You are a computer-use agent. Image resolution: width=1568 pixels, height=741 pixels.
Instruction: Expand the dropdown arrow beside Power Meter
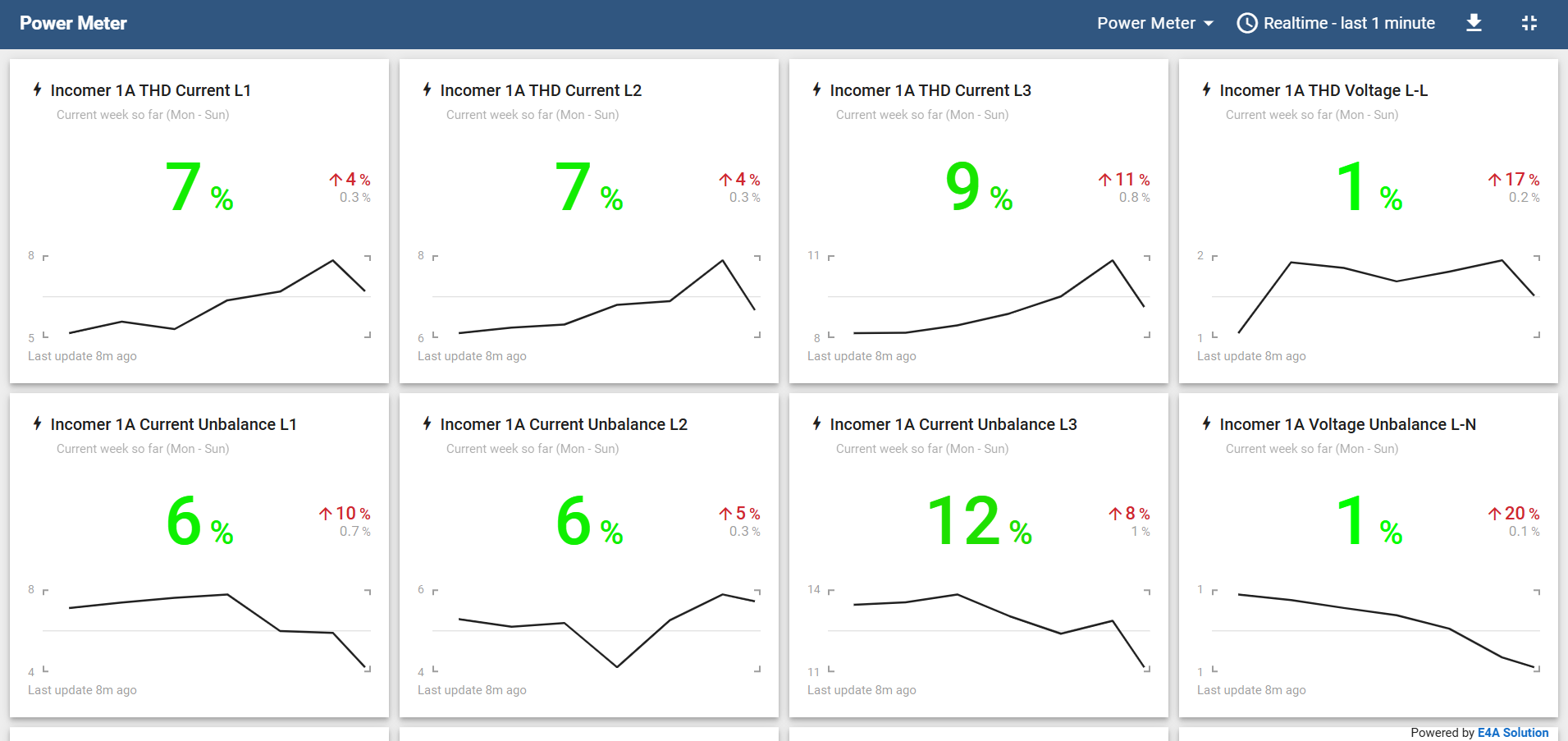tap(1209, 24)
